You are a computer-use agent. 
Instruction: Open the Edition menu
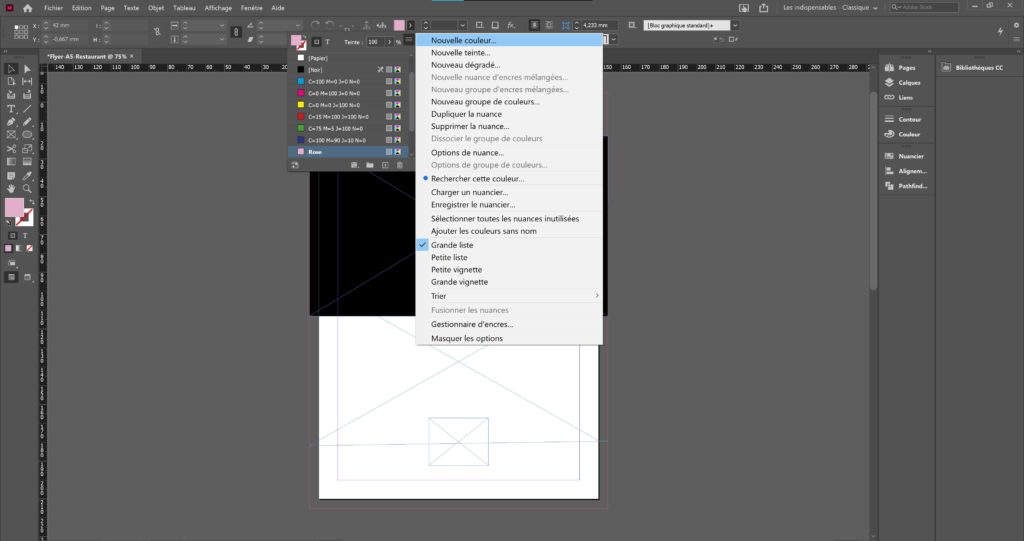tap(82, 8)
